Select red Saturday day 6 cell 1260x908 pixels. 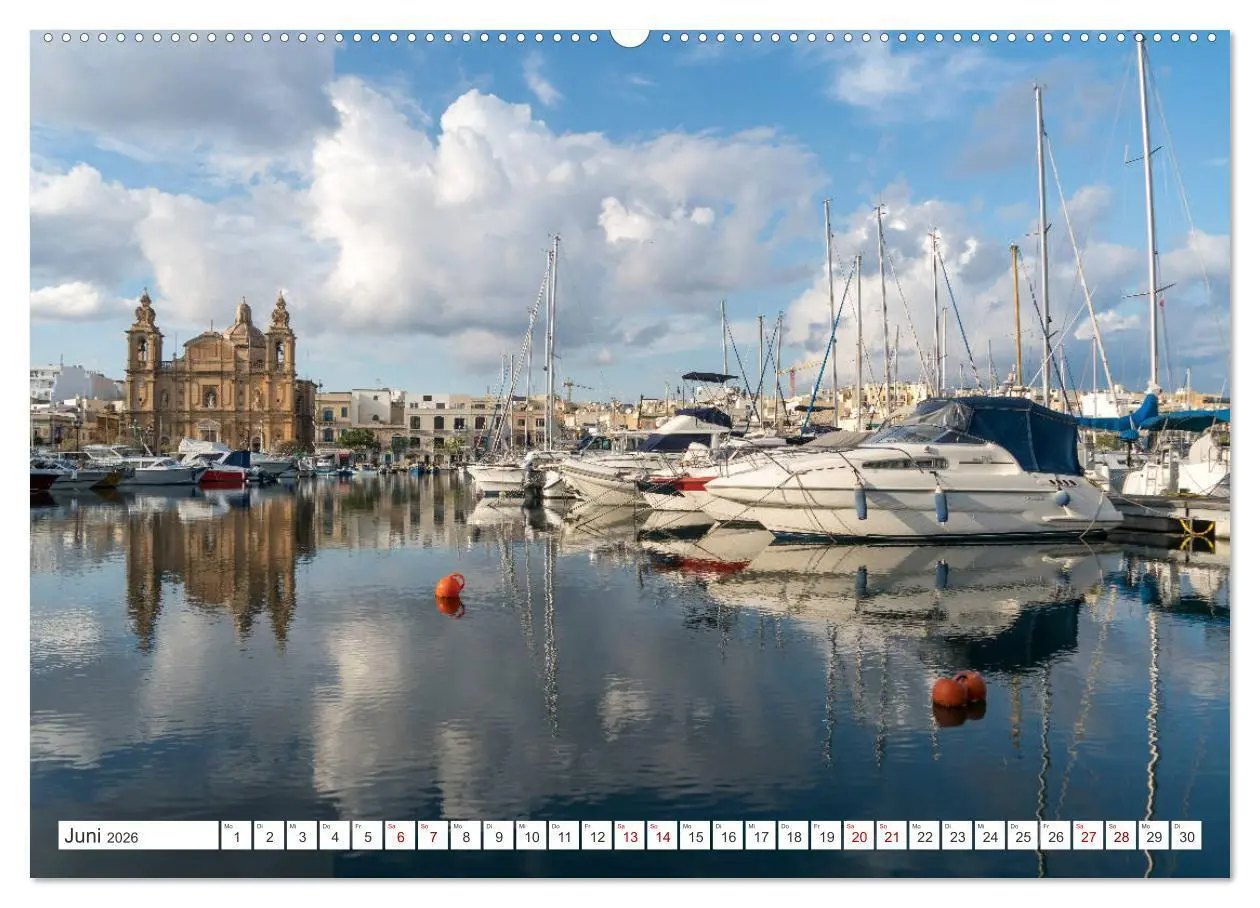click(400, 836)
